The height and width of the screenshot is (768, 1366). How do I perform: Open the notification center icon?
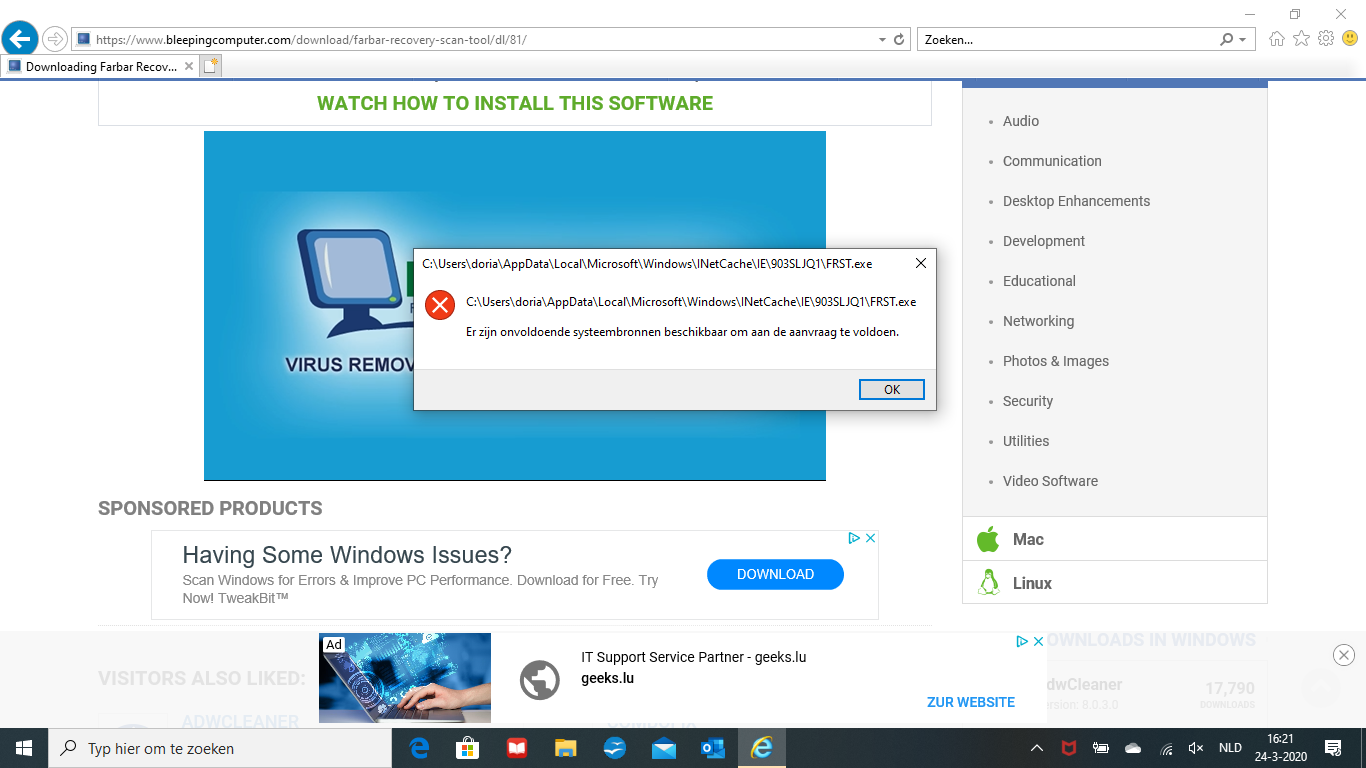(1332, 748)
